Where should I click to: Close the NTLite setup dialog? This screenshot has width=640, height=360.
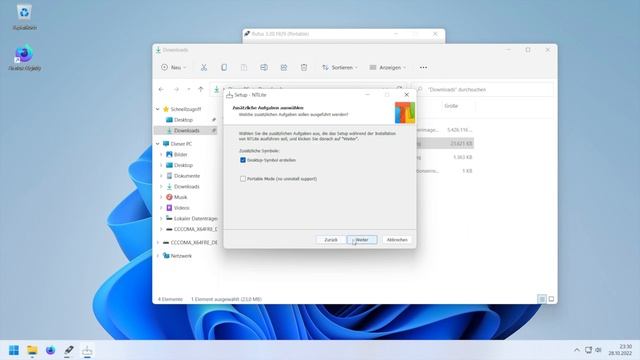click(x=407, y=95)
